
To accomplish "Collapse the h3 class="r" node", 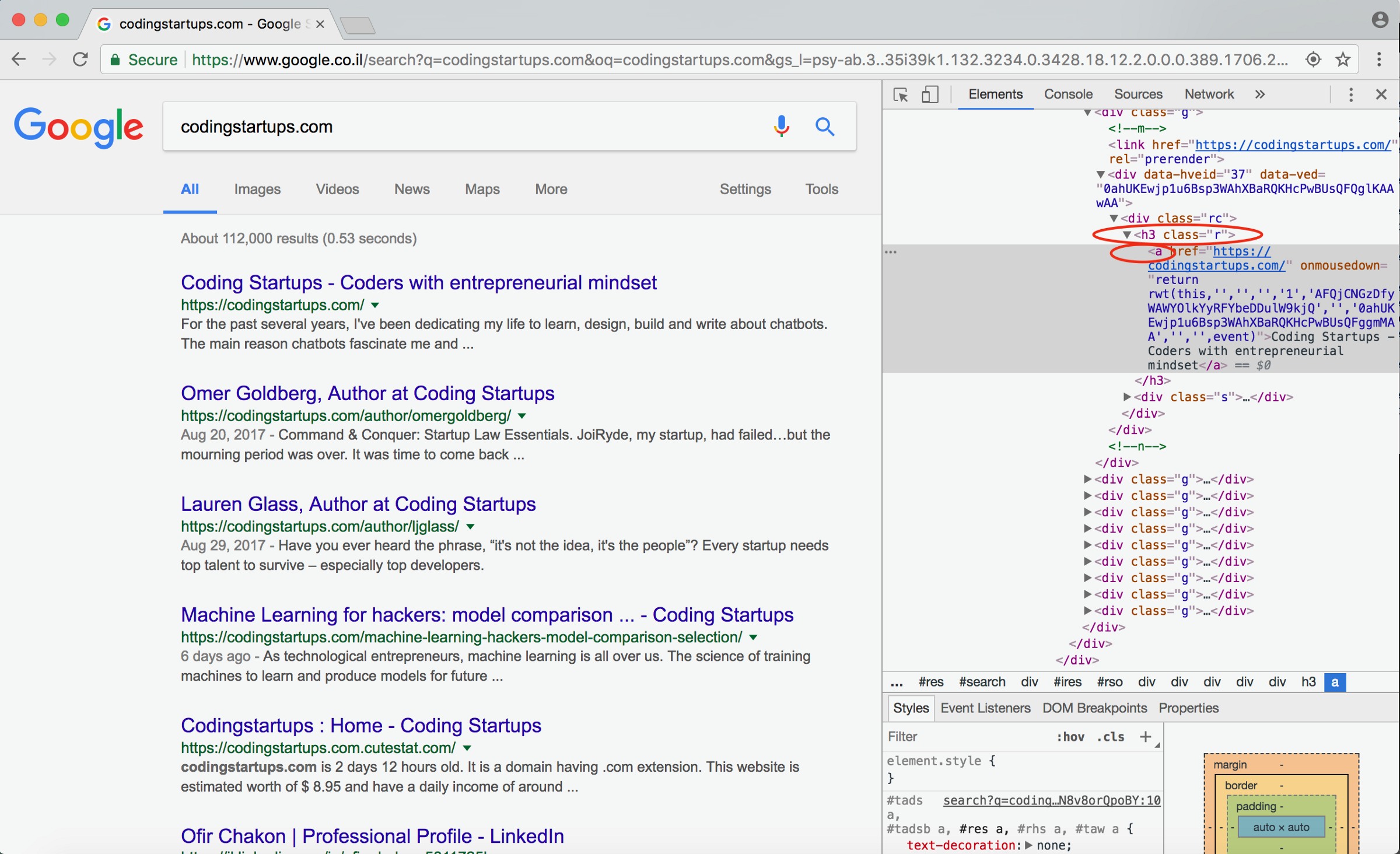I will coord(1127,235).
